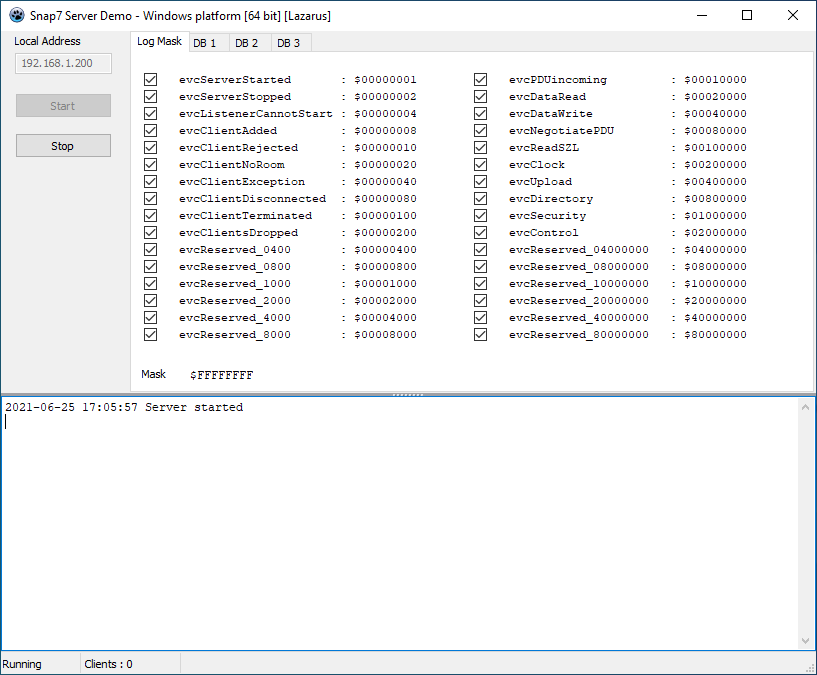Click the Running status bar entry
This screenshot has height=675, width=817.
(x=22, y=664)
